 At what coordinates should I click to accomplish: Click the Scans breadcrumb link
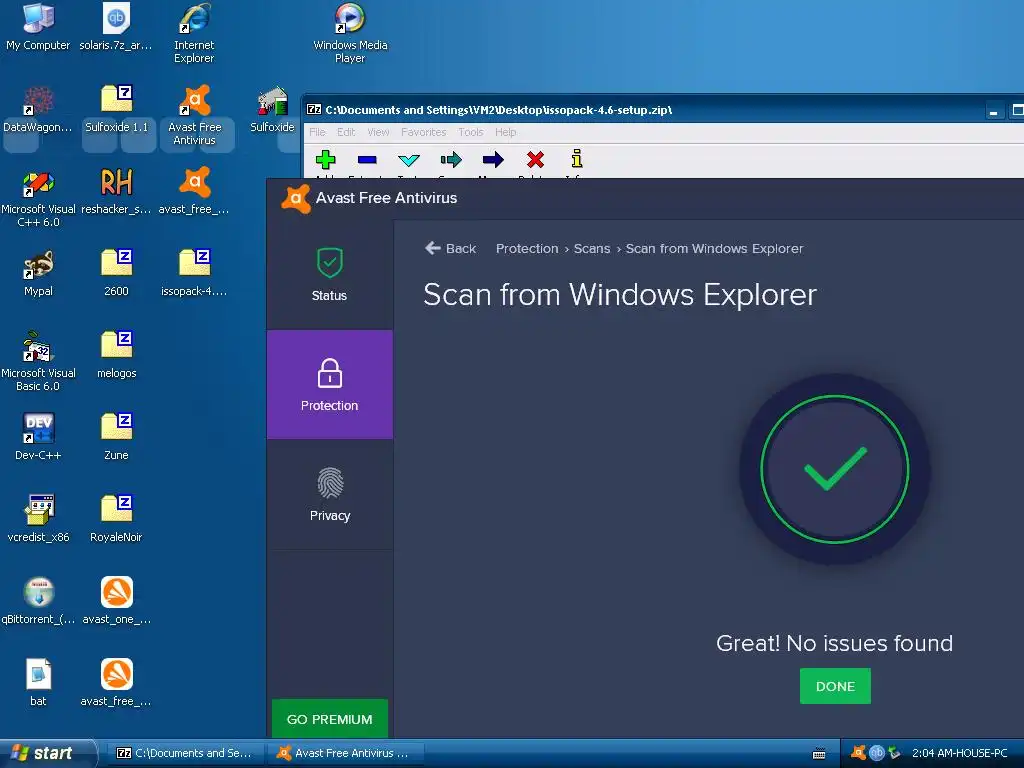[x=592, y=248]
